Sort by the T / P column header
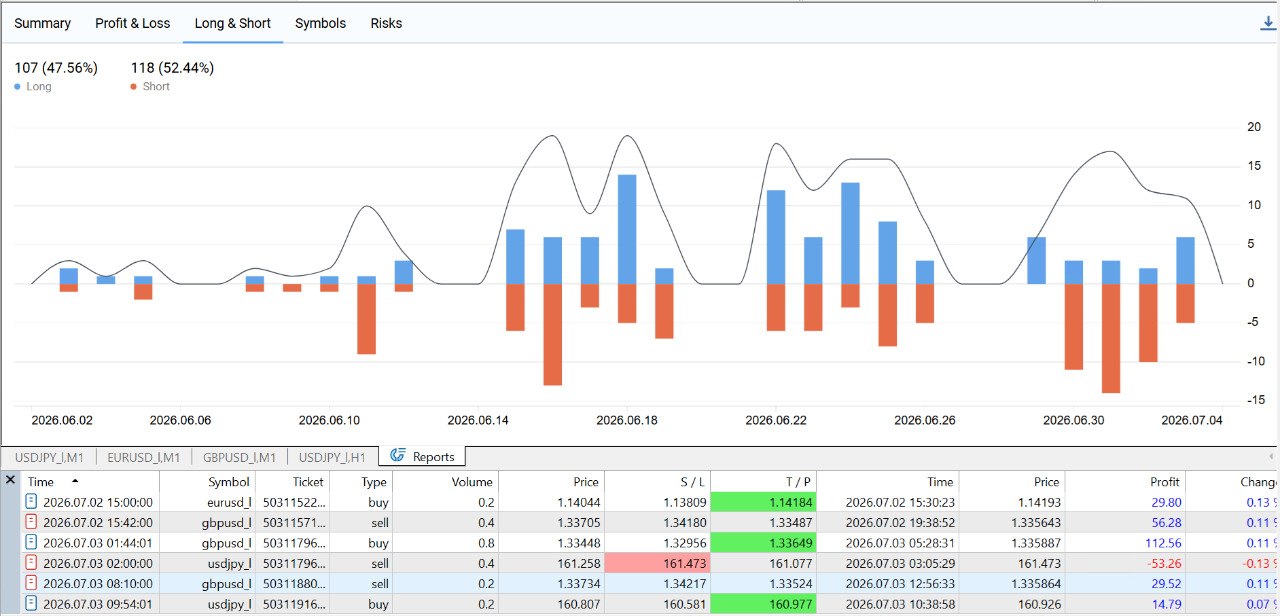The height and width of the screenshot is (616, 1280). pos(763,482)
